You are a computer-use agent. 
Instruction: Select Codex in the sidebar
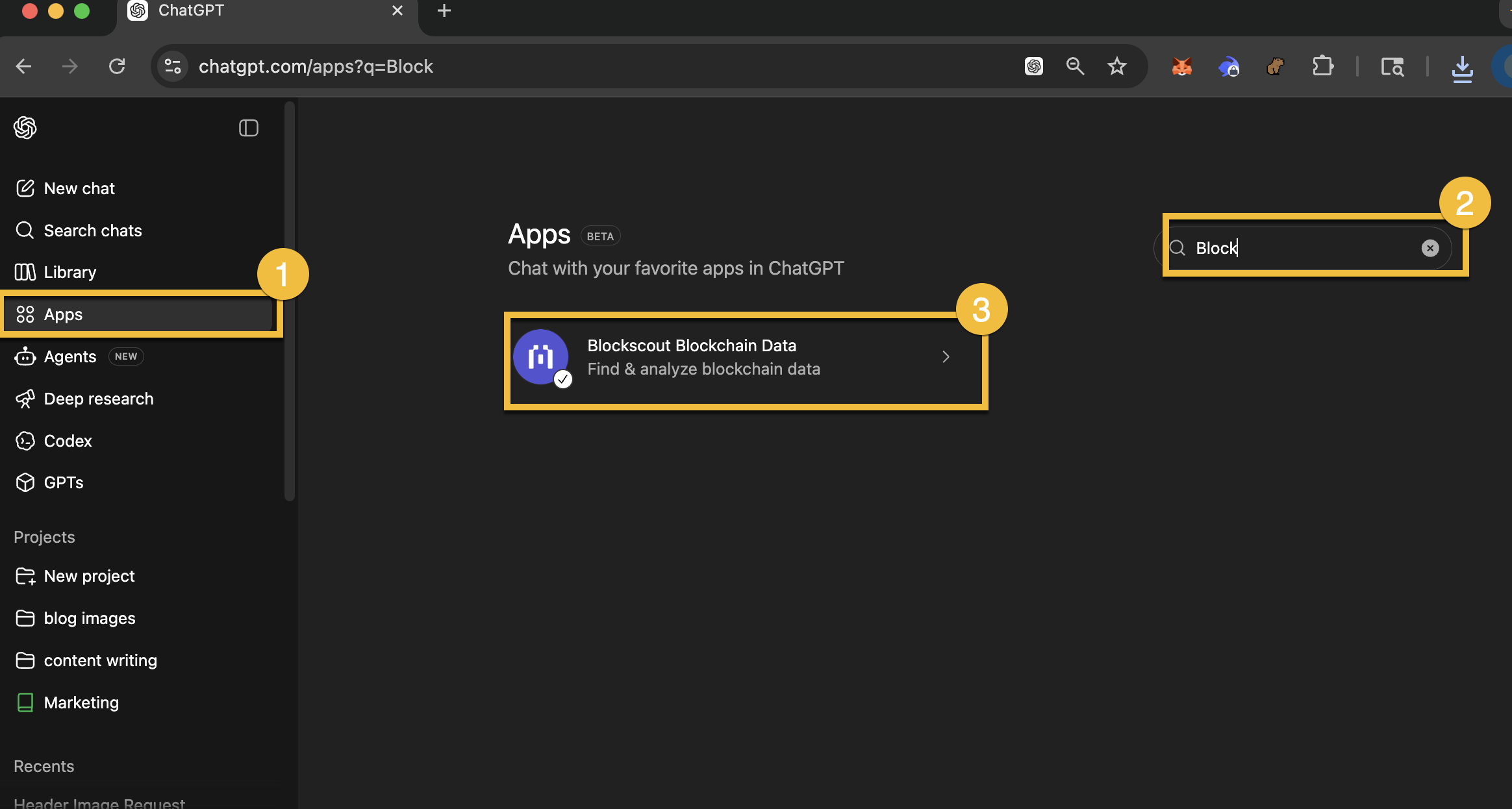pos(68,441)
